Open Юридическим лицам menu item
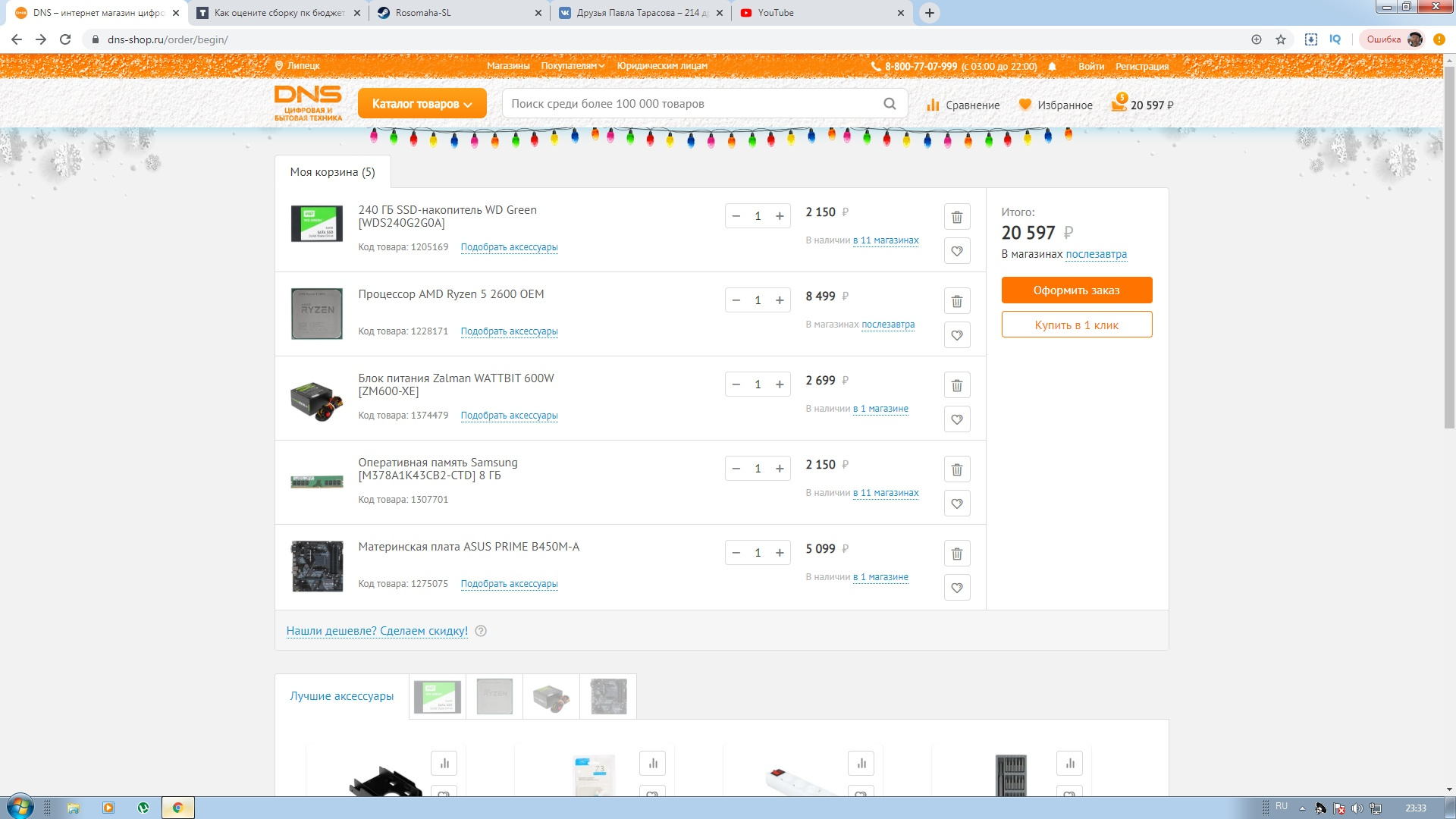Image resolution: width=1456 pixels, height=819 pixels. click(x=662, y=66)
